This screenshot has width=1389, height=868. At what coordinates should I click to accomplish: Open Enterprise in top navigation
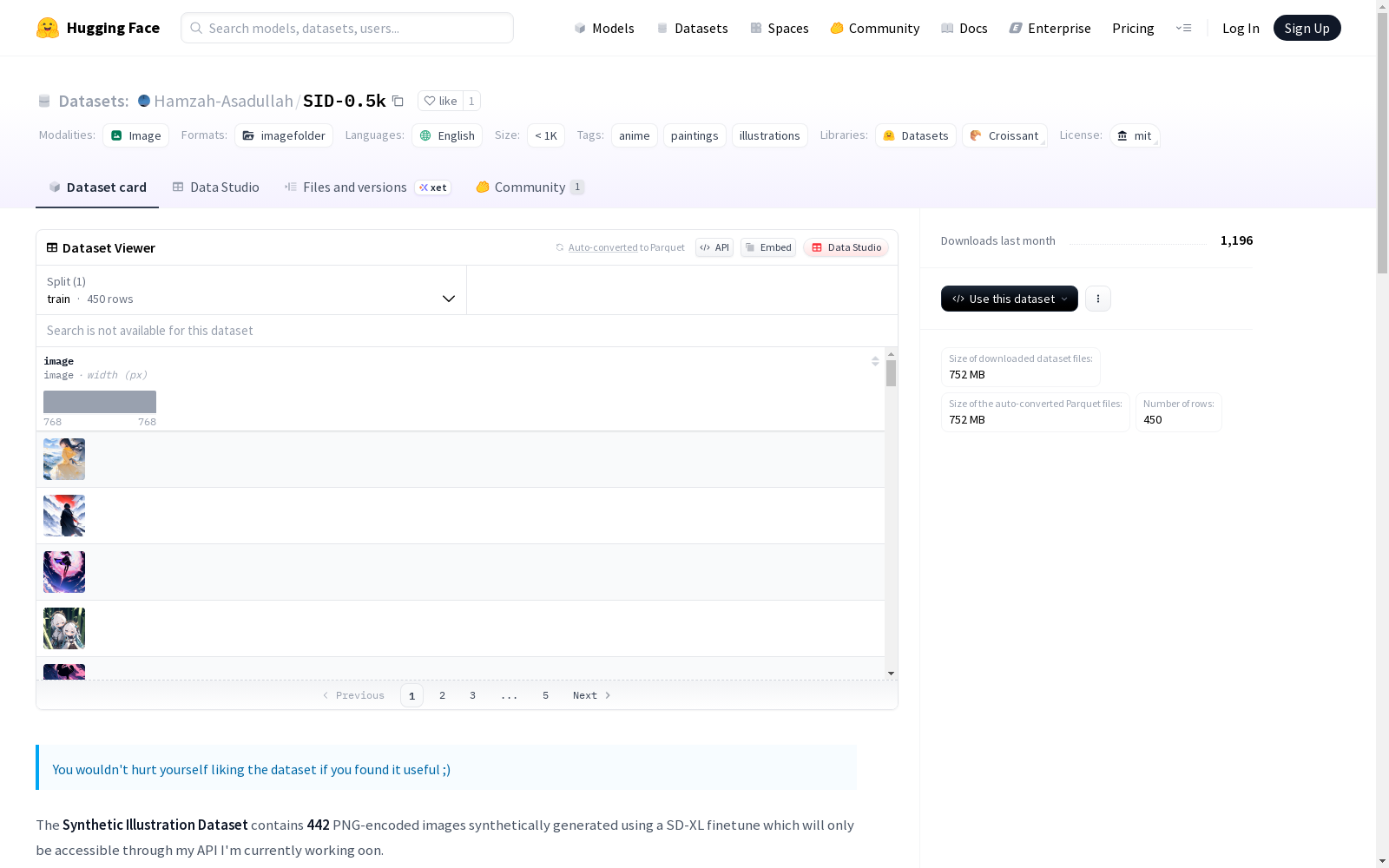coord(1050,28)
